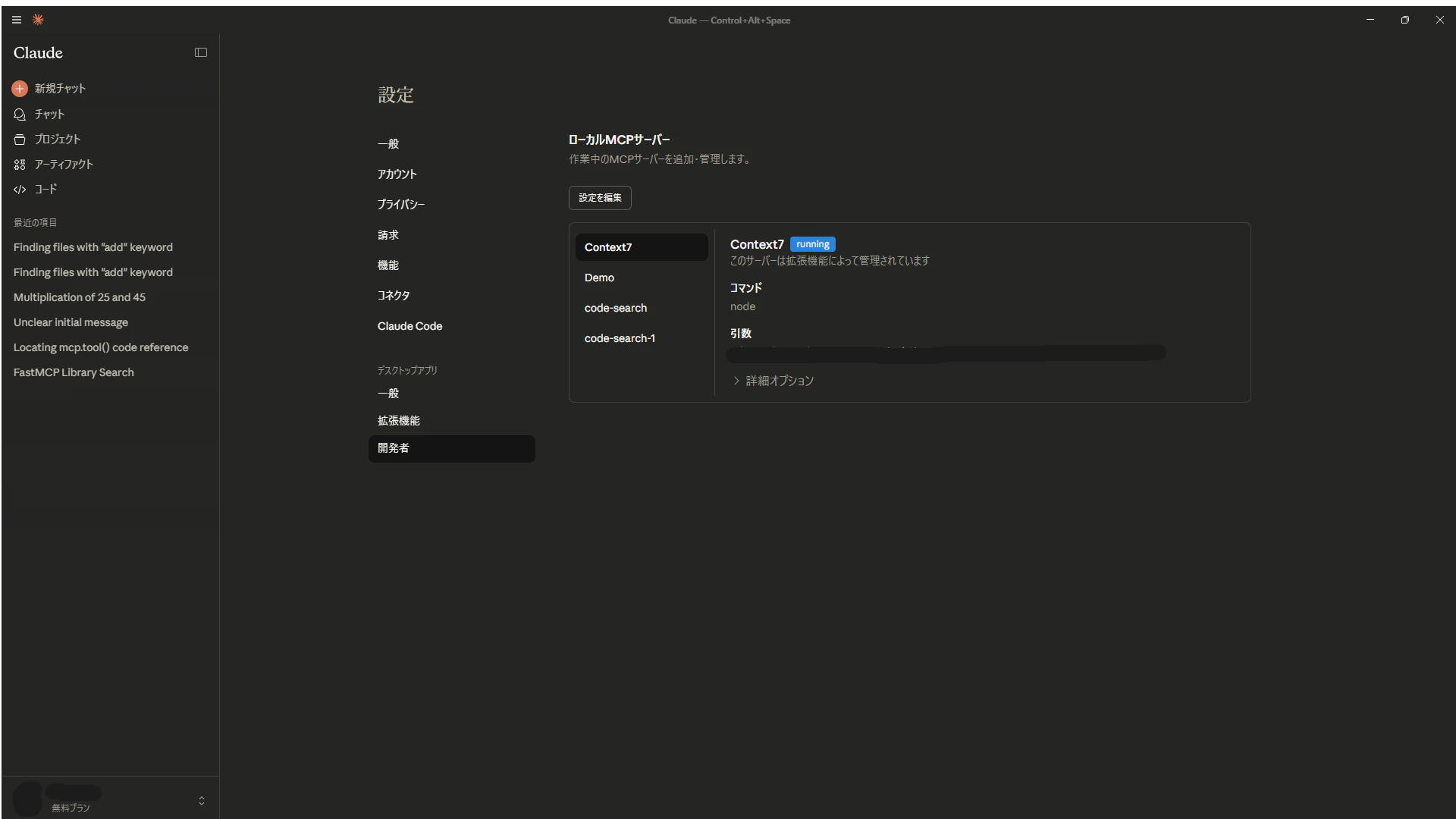The height and width of the screenshot is (819, 1456).
Task: Open 一般 under デスクトップアプリ section
Action: pos(452,393)
